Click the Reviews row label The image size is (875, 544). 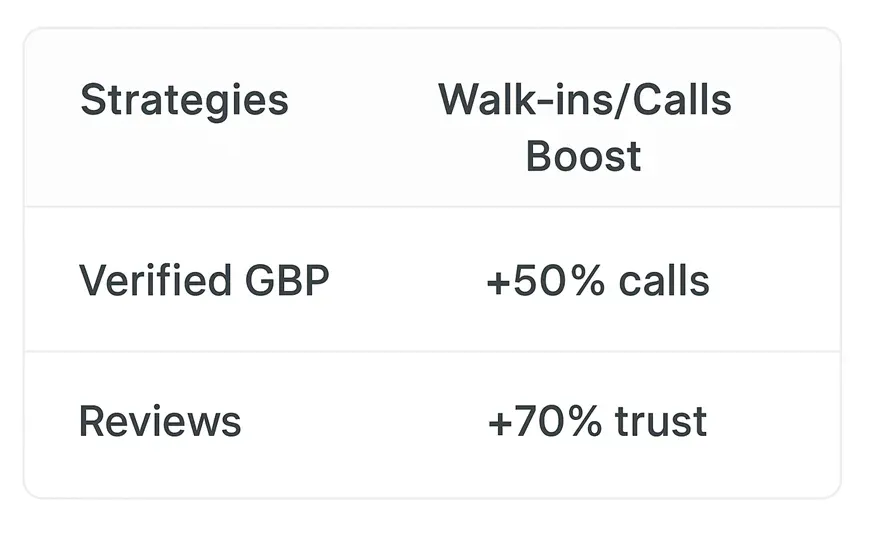(x=160, y=421)
